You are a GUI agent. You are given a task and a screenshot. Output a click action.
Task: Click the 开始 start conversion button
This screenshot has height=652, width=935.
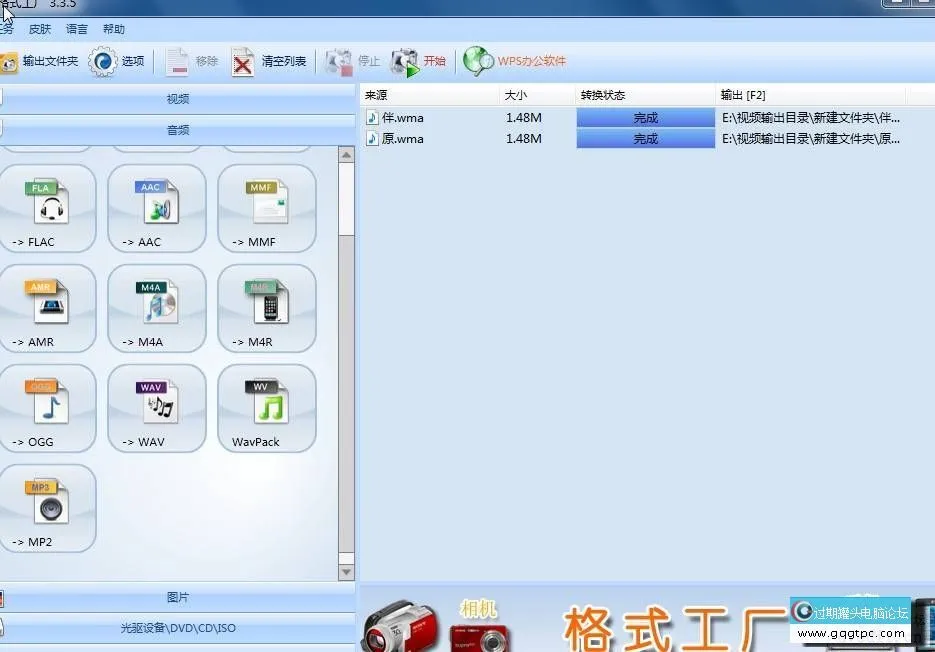[x=421, y=60]
